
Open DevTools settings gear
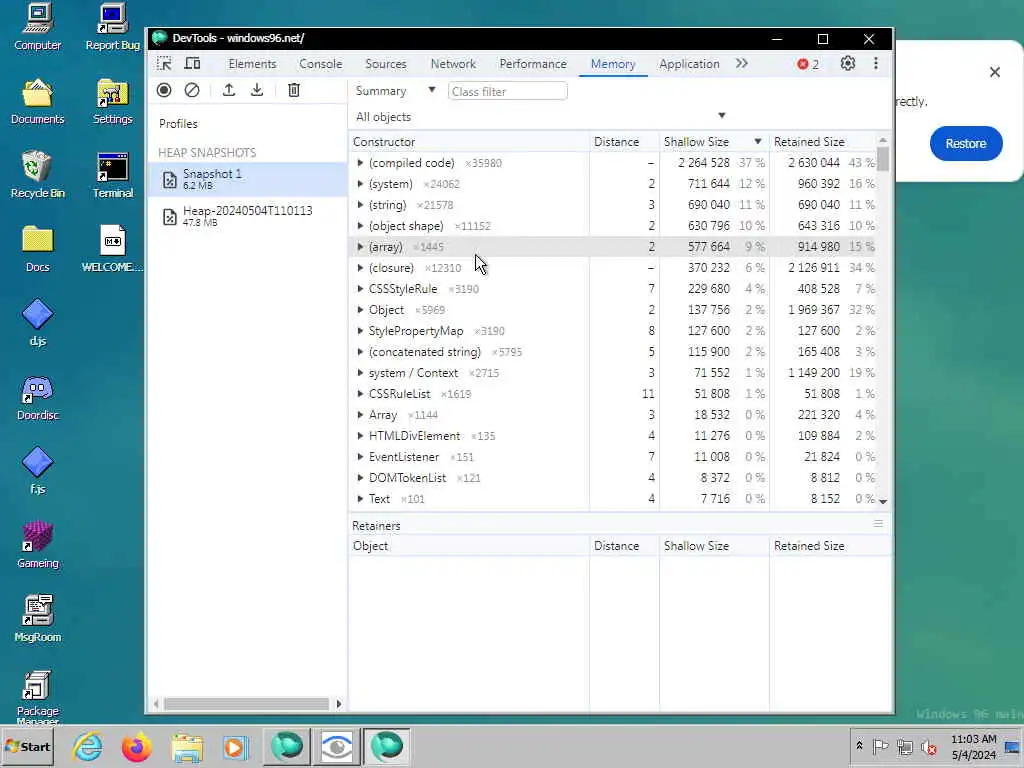pyautogui.click(x=848, y=63)
